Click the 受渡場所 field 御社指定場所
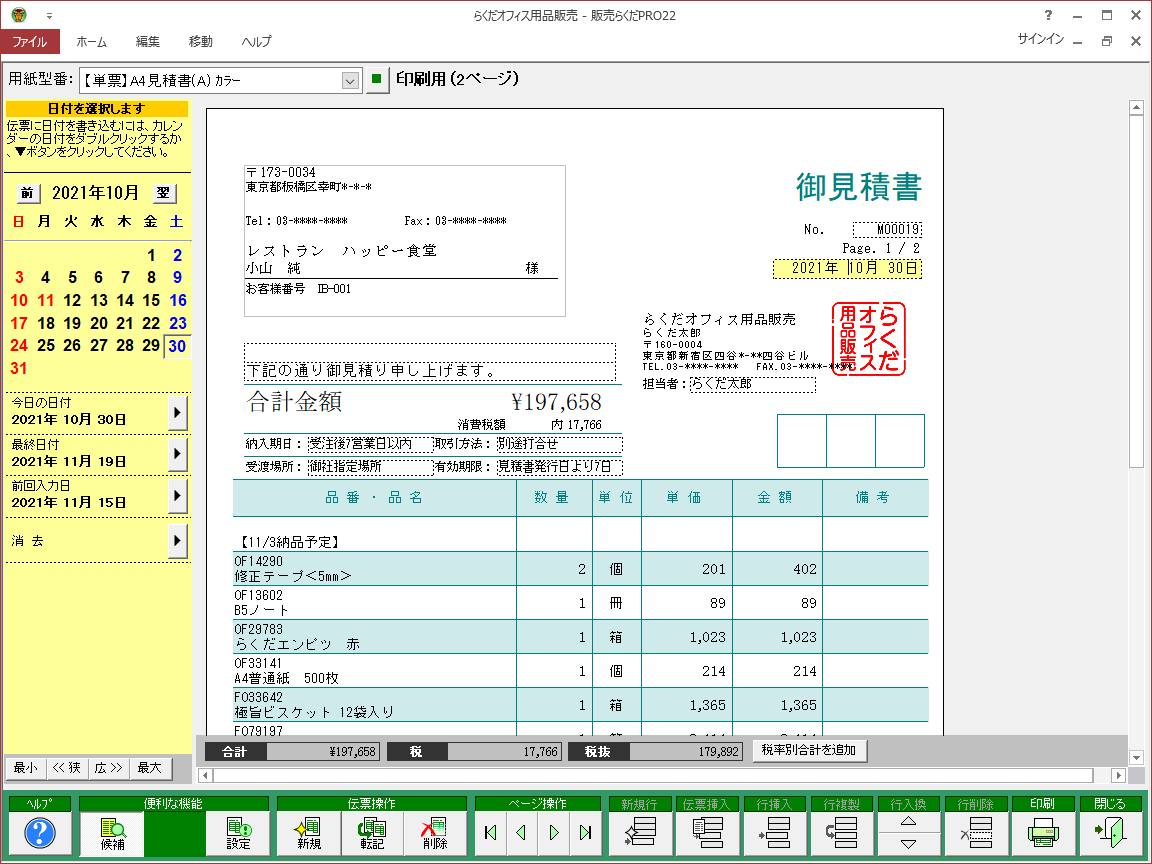Image resolution: width=1152 pixels, height=864 pixels. (370, 467)
